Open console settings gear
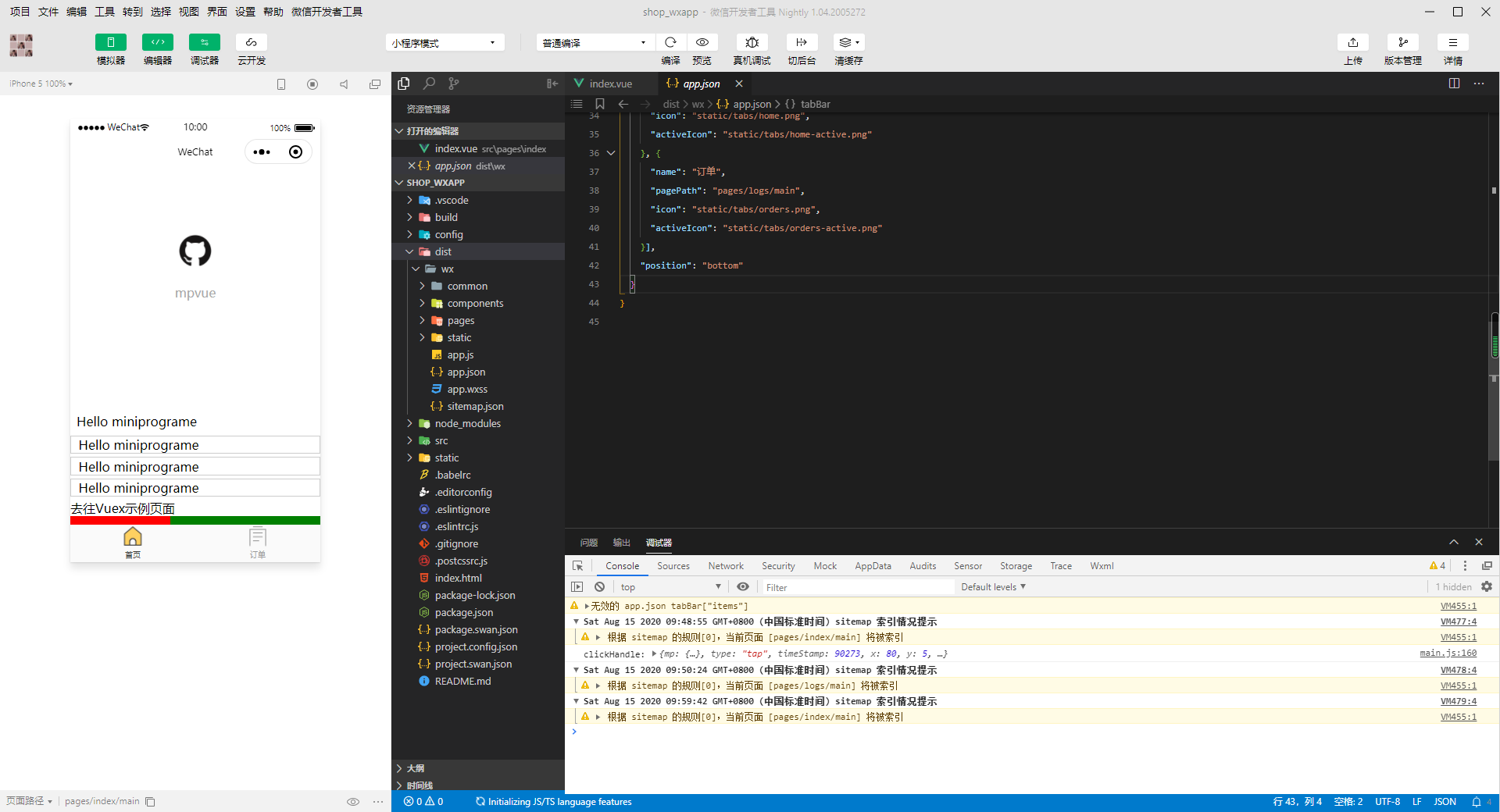Viewport: 1500px width, 812px height. click(1487, 586)
